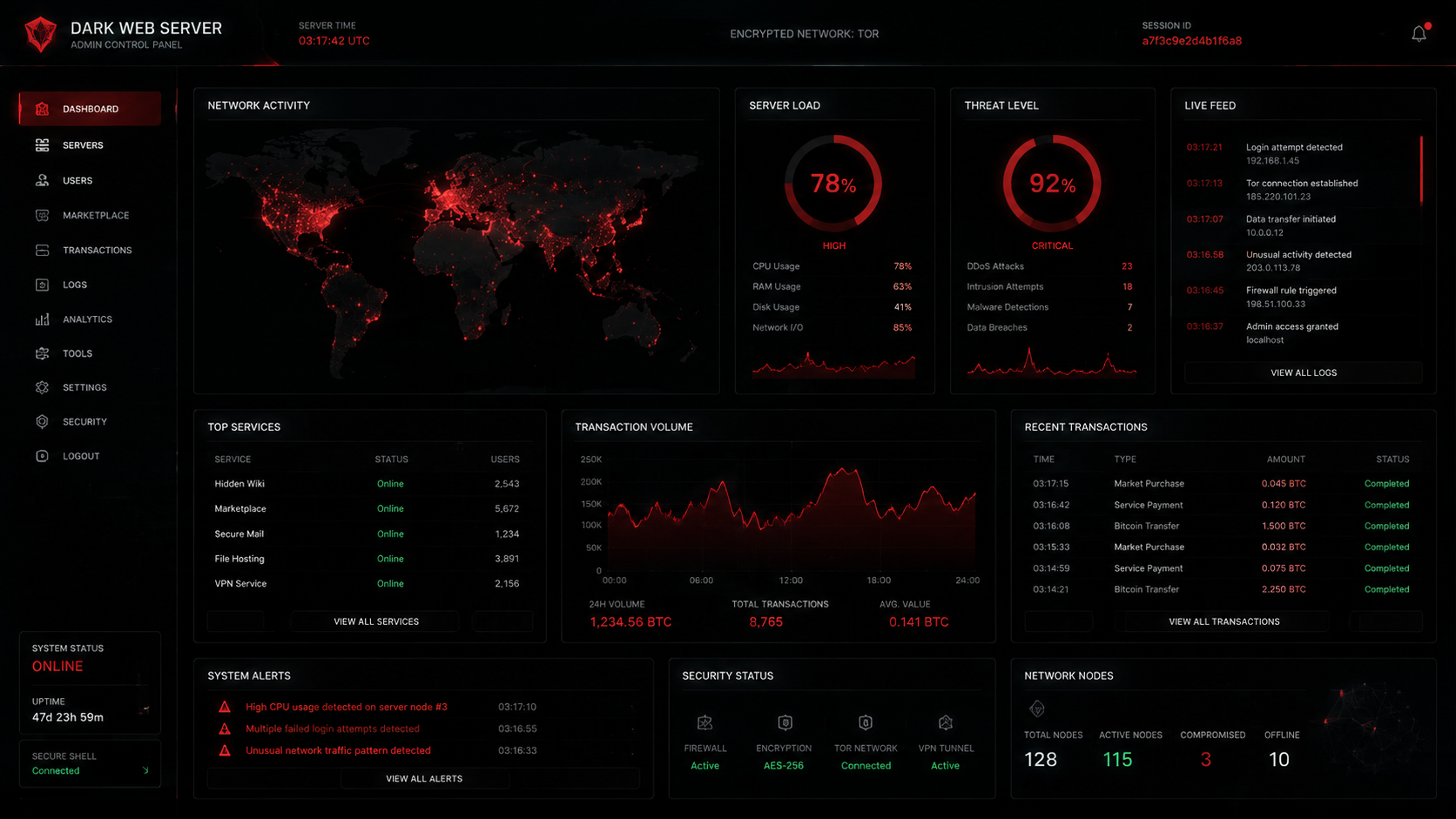Click the Logout icon
This screenshot has width=1456, height=819.
point(42,456)
